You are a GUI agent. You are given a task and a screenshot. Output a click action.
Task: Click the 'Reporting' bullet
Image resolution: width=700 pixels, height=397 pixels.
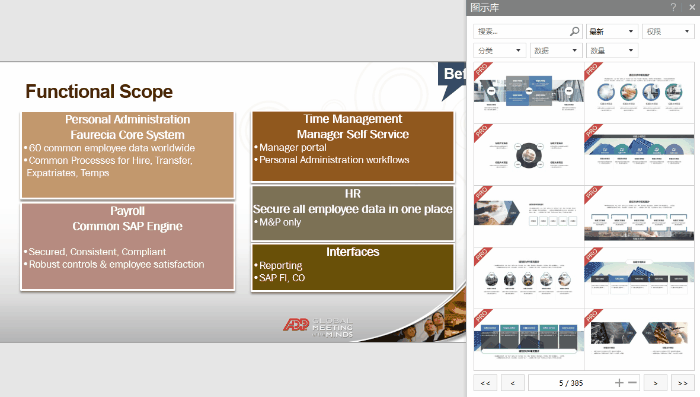point(280,265)
